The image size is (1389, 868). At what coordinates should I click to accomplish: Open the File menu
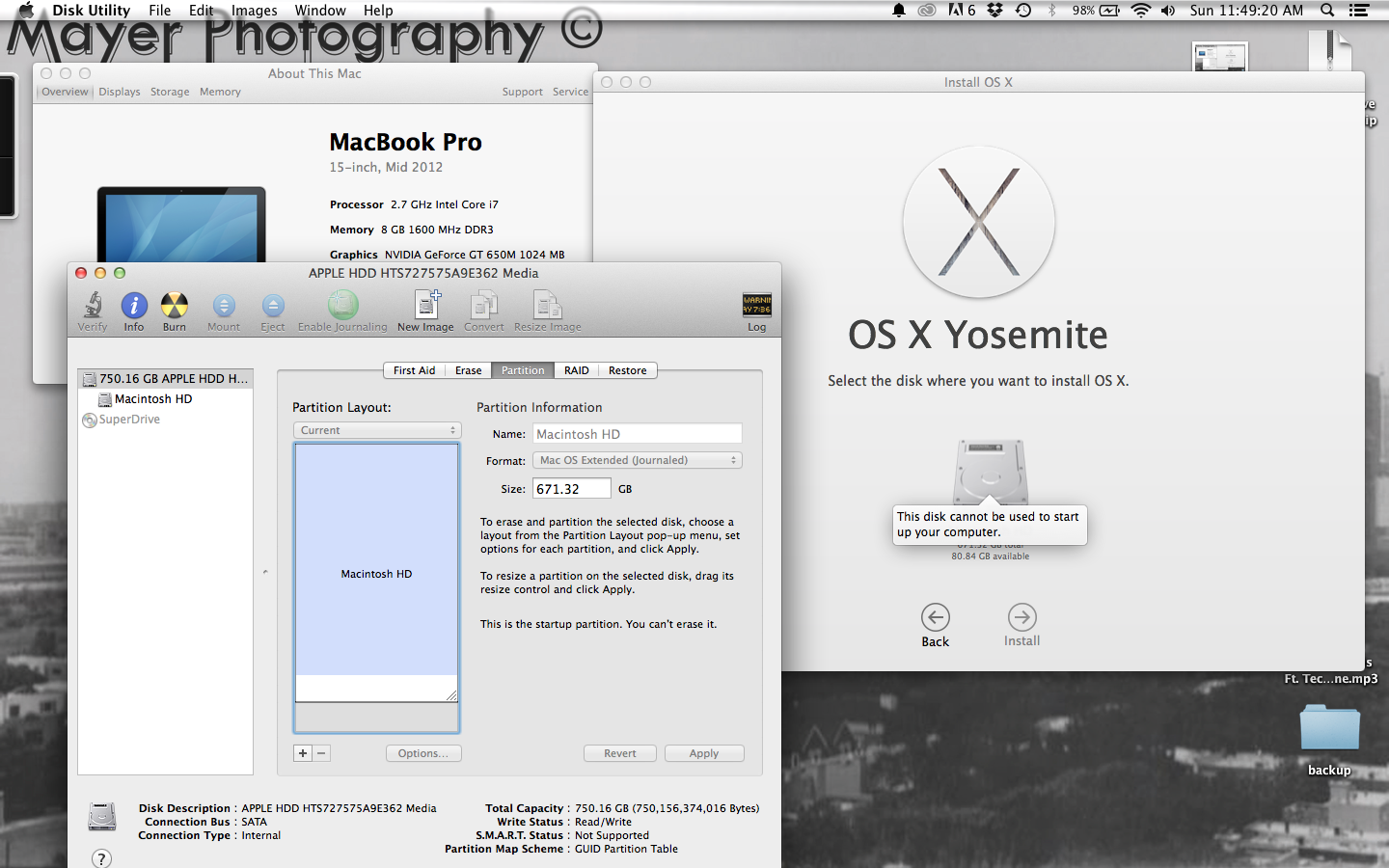160,11
